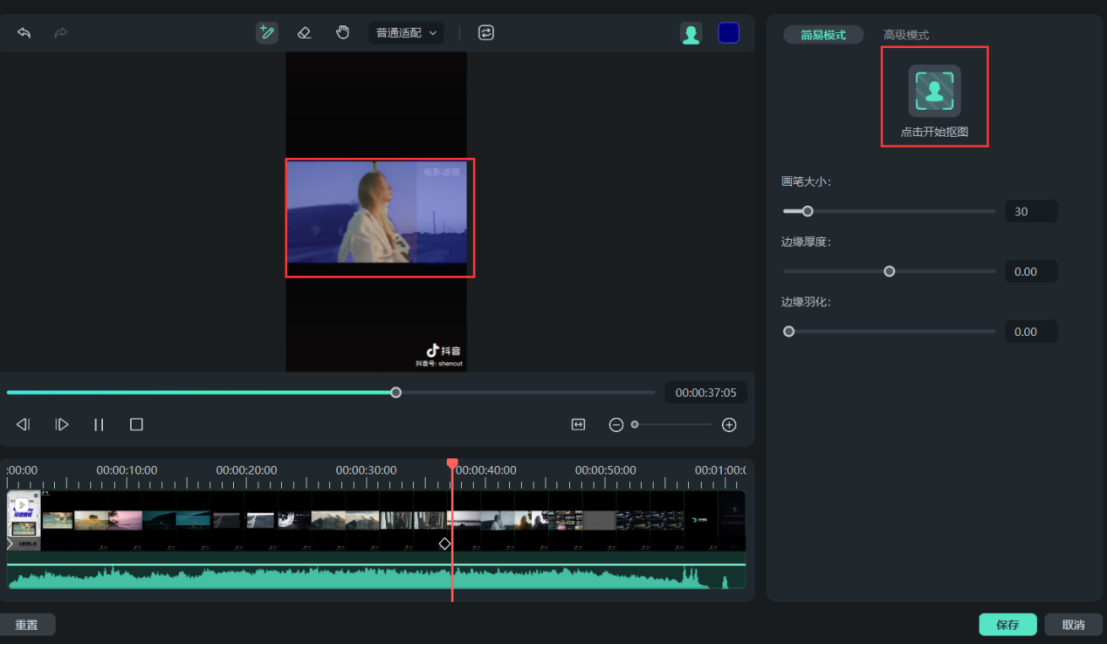
Task: Click the 边缘厚度 slider handle
Action: [x=889, y=271]
